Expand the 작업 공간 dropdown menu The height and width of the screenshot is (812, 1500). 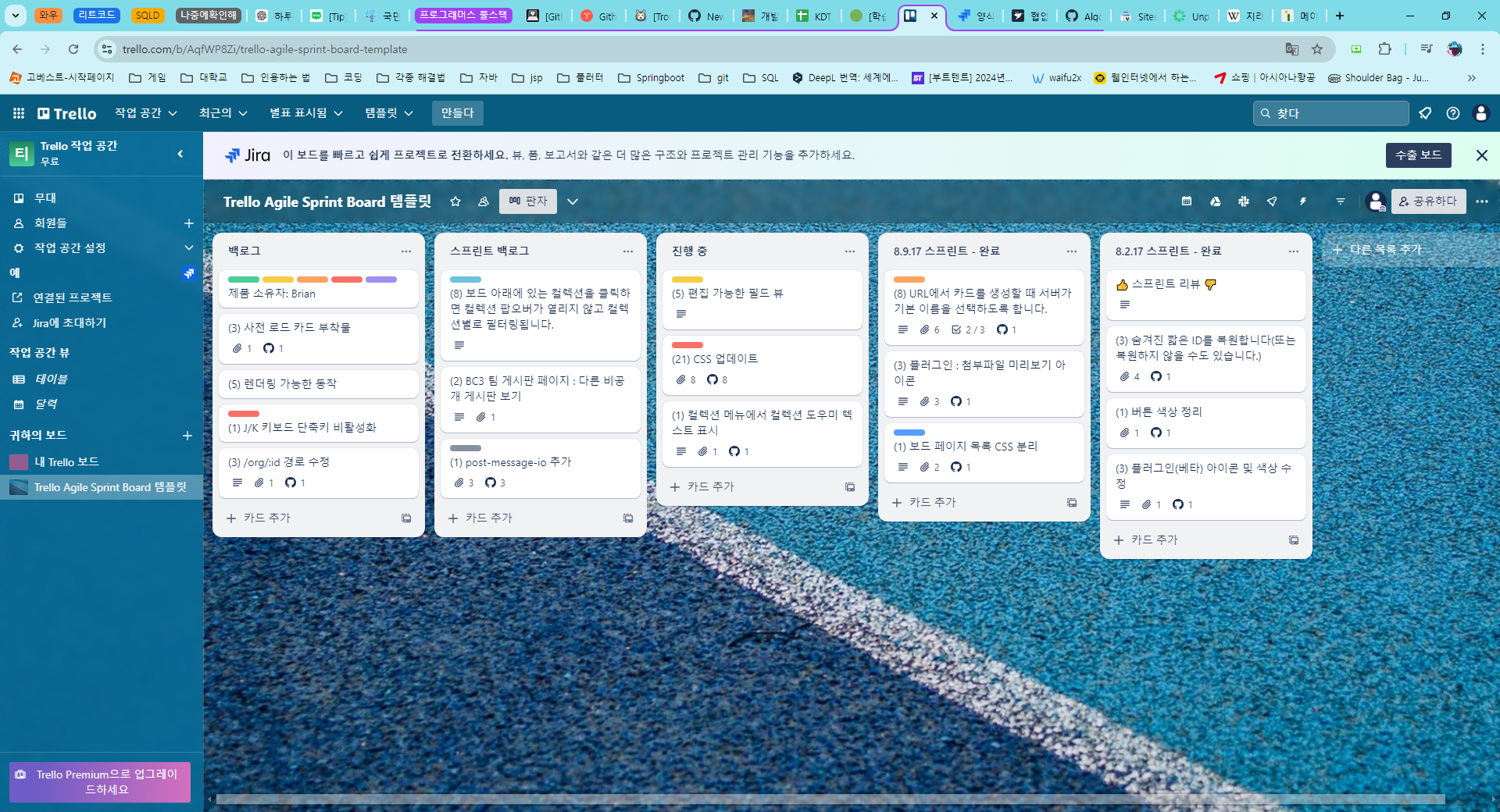146,113
